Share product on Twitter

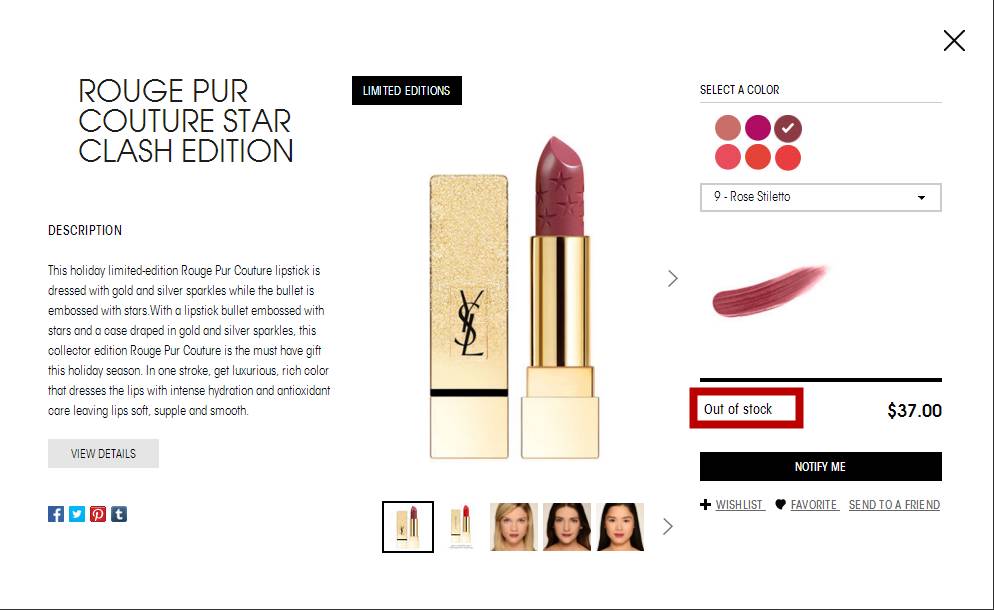point(77,514)
